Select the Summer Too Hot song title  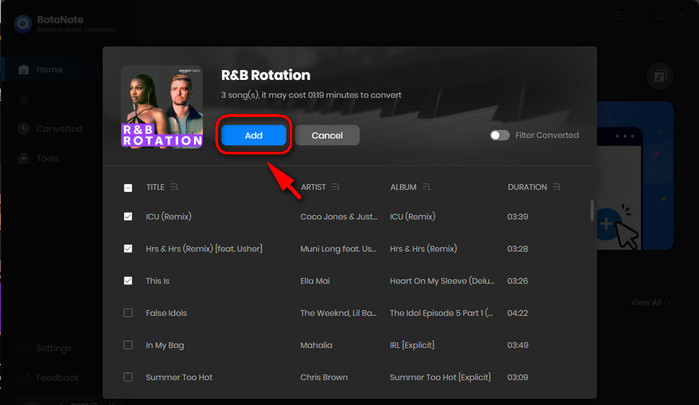coord(179,377)
